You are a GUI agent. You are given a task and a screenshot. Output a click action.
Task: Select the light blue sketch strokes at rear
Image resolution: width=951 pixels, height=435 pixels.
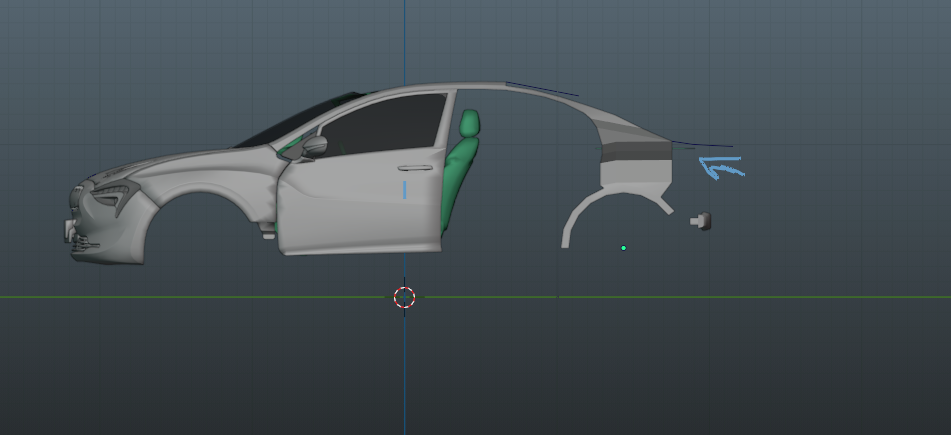721,167
